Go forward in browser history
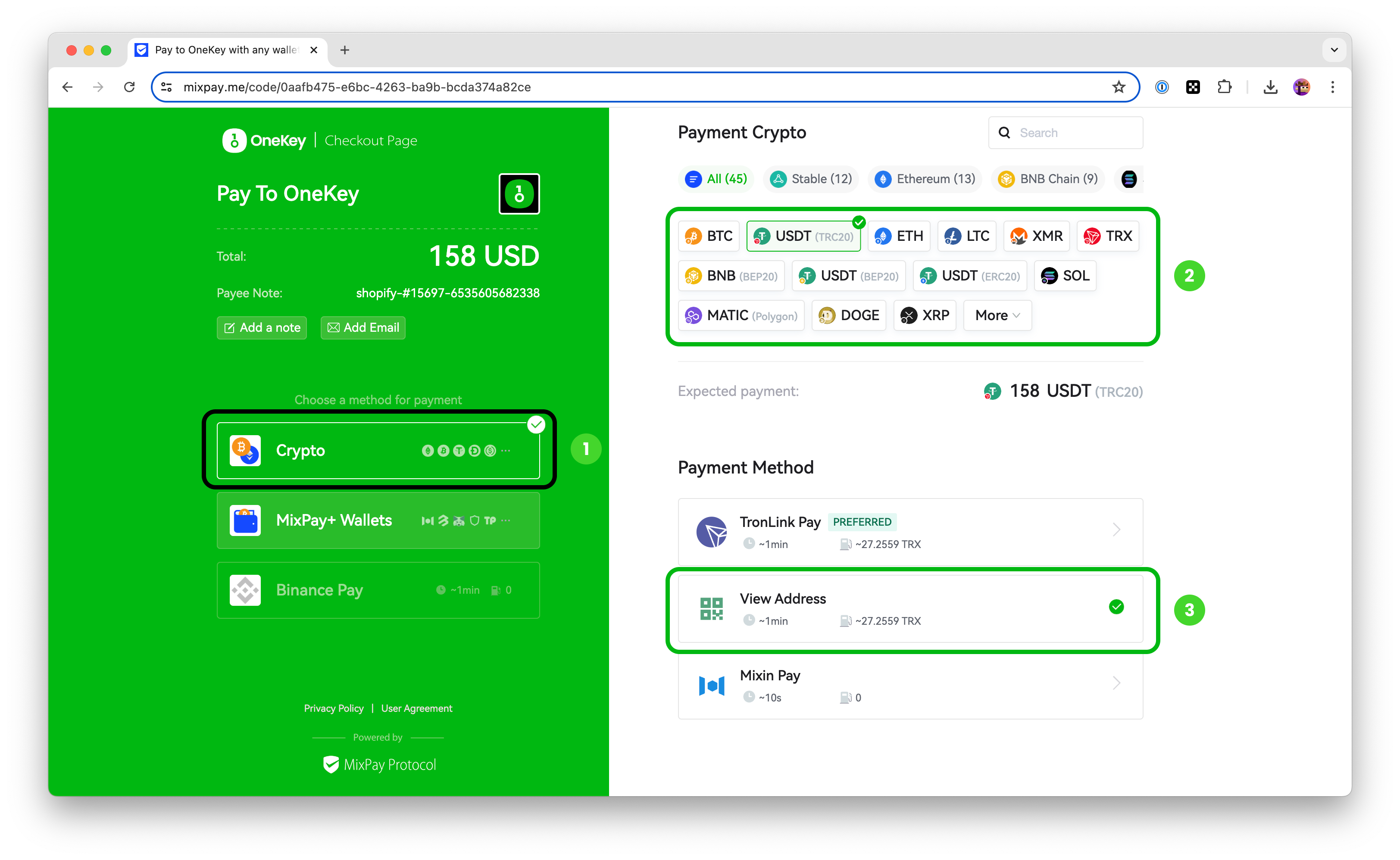 98,87
